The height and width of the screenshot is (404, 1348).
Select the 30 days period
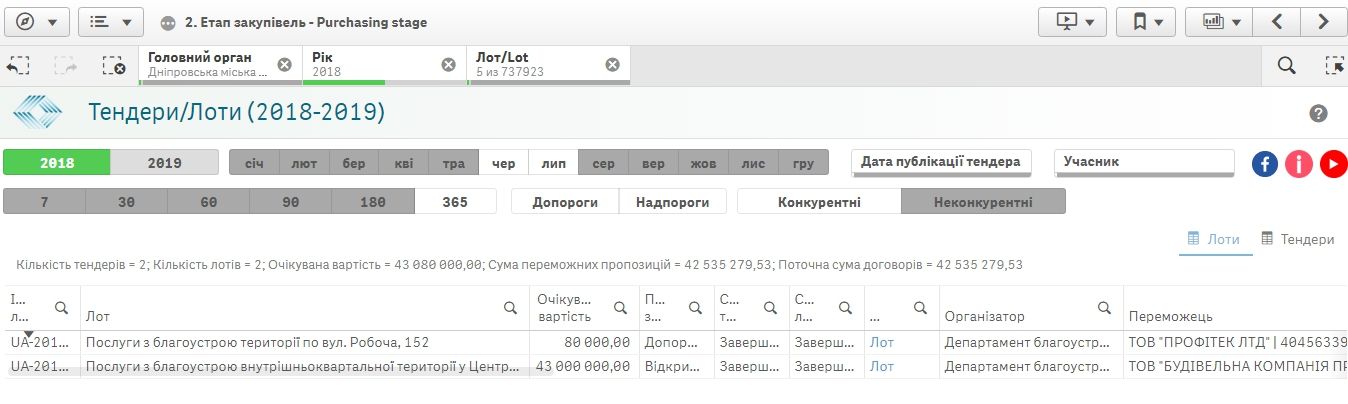point(126,202)
